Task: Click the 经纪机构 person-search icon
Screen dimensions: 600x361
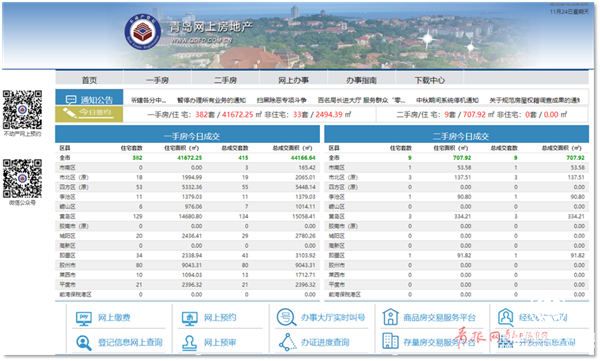Action: point(505,317)
